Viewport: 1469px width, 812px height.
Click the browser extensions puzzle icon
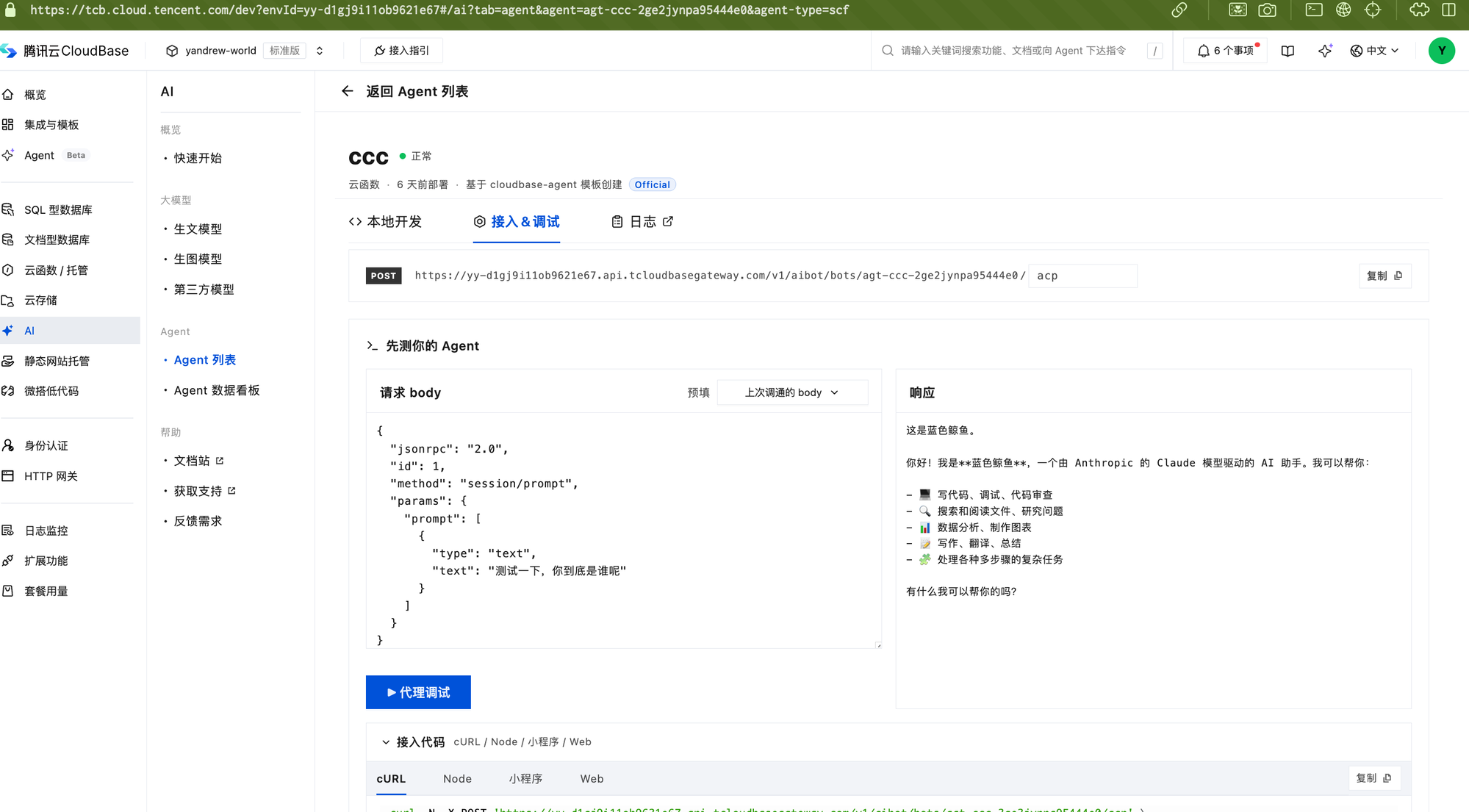coord(1419,10)
